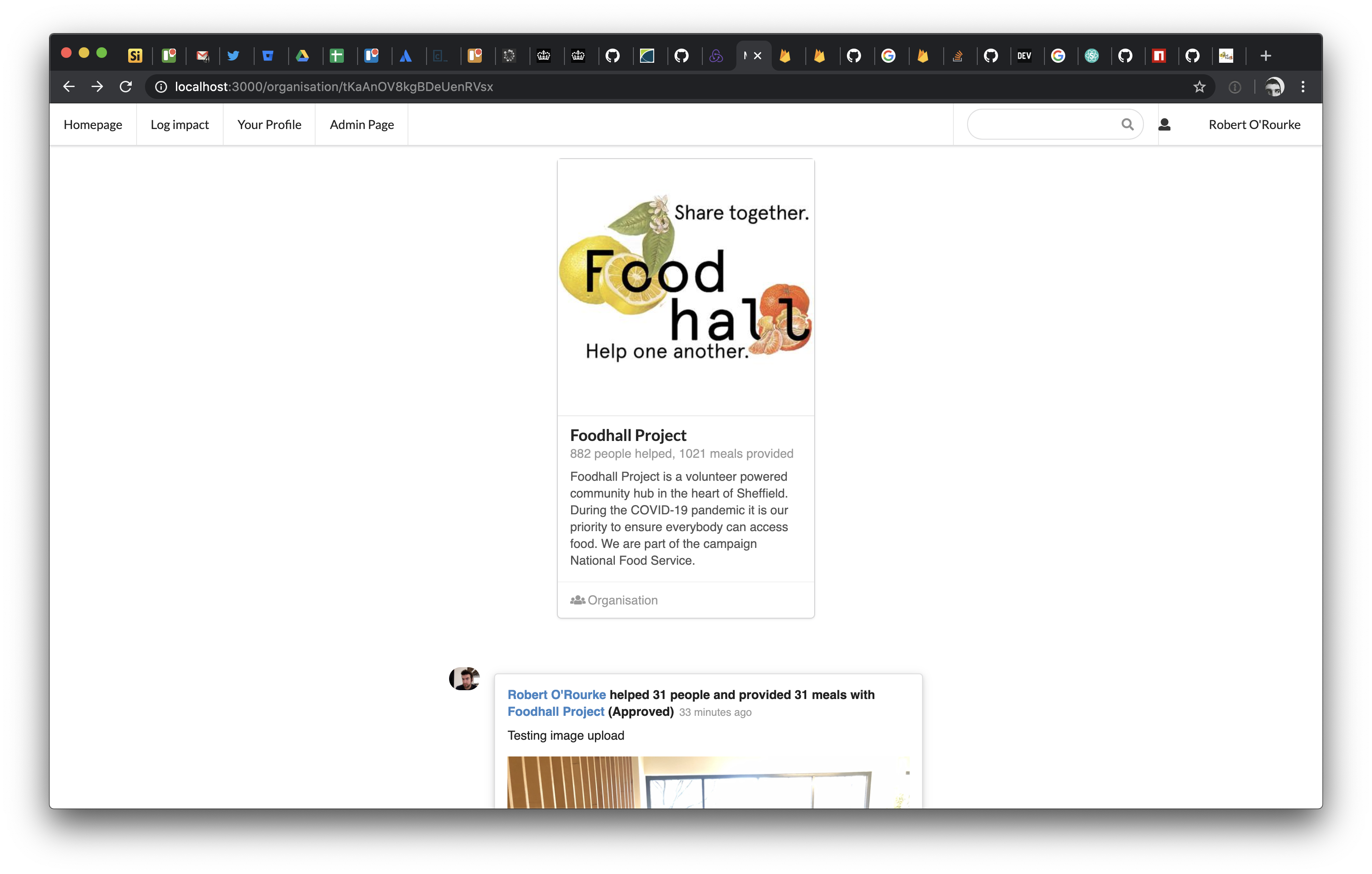Switch to the DEV community tab
Viewport: 1372px width, 874px height.
[1024, 56]
